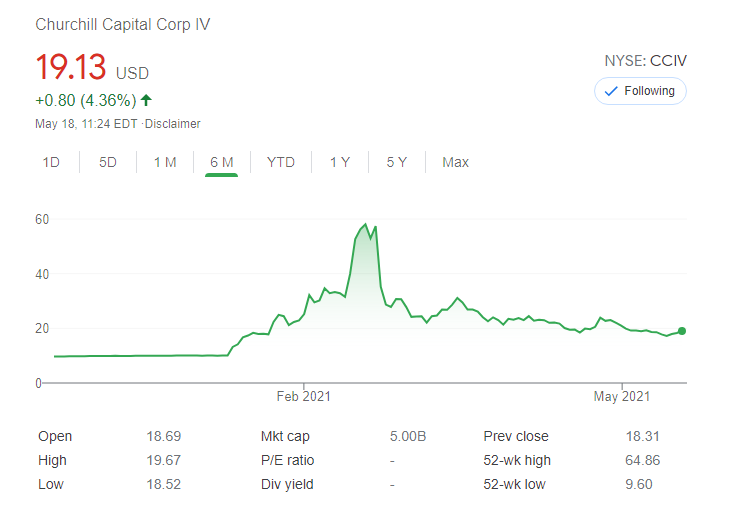Switch chart to YTD range

pos(281,162)
